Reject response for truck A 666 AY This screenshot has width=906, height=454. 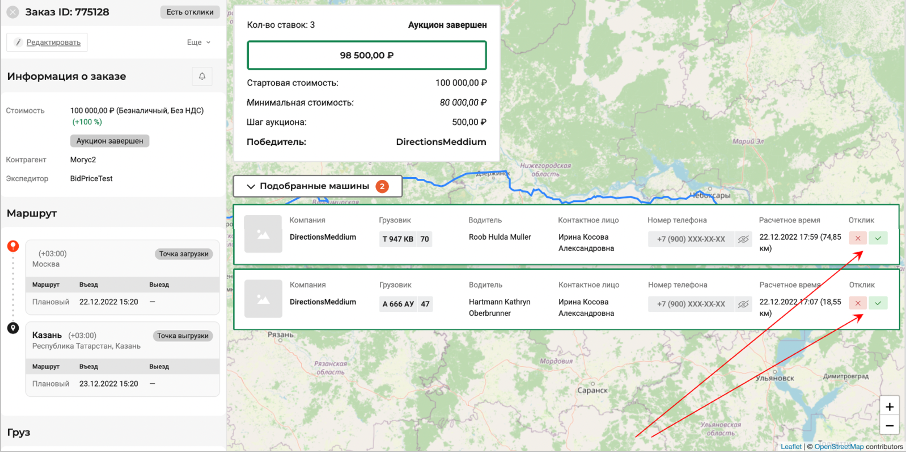click(858, 302)
